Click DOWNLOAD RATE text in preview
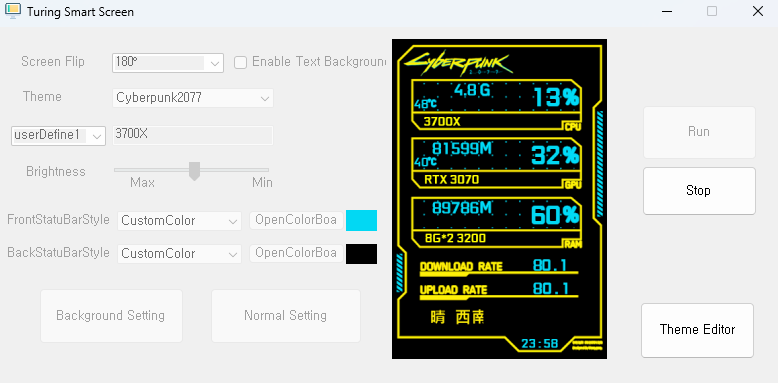 [461, 267]
